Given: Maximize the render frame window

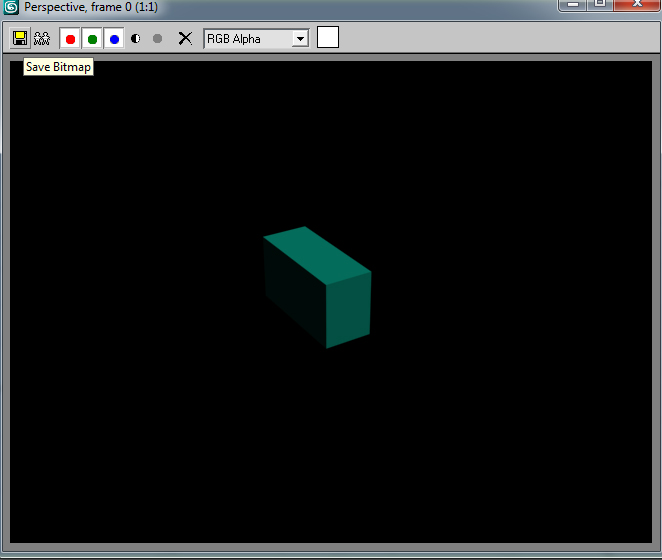Looking at the screenshot, I should pyautogui.click(x=600, y=4).
